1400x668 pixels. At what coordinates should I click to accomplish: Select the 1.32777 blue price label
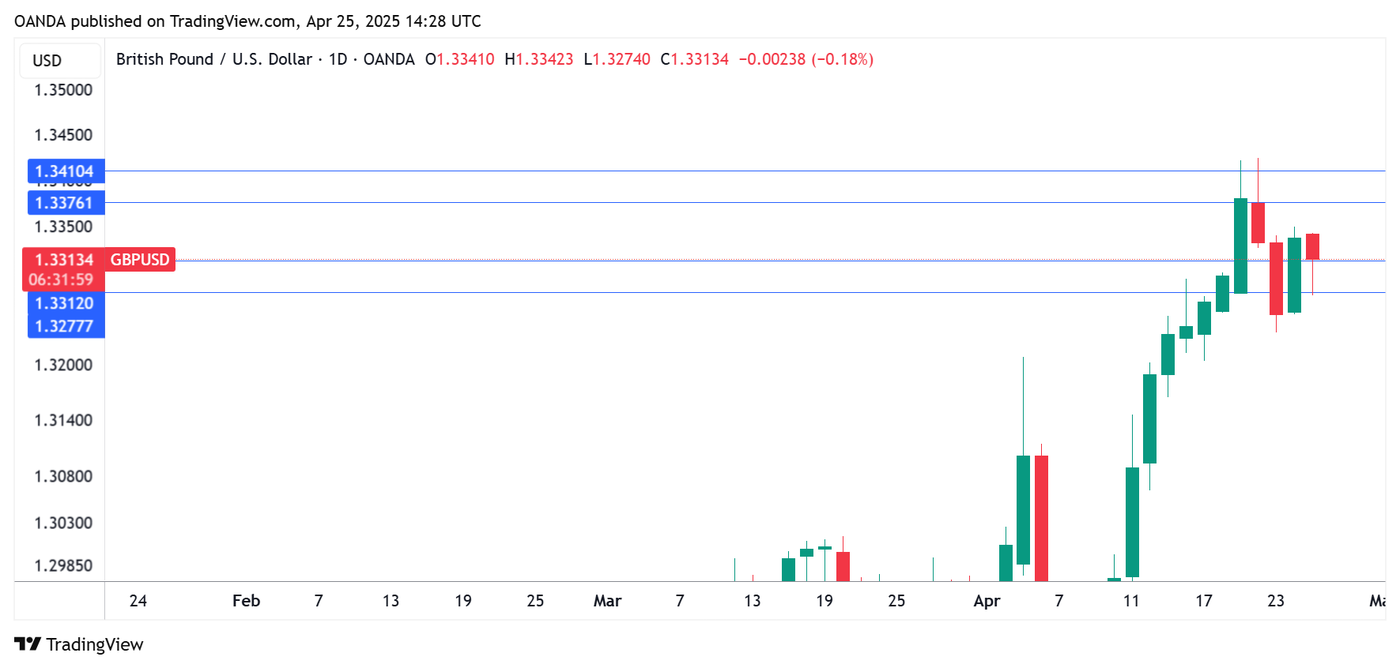point(64,326)
